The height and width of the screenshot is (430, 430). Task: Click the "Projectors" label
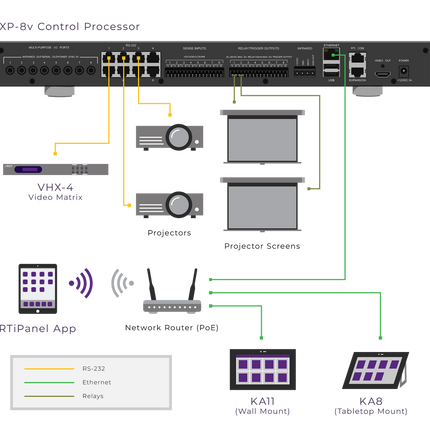(x=169, y=233)
